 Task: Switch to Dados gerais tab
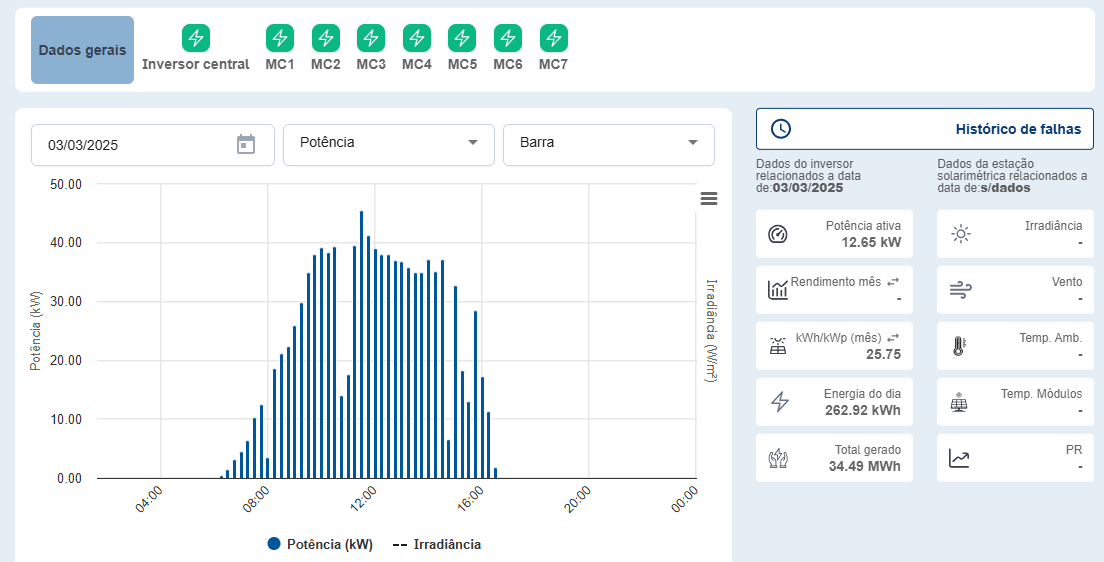tap(82, 50)
